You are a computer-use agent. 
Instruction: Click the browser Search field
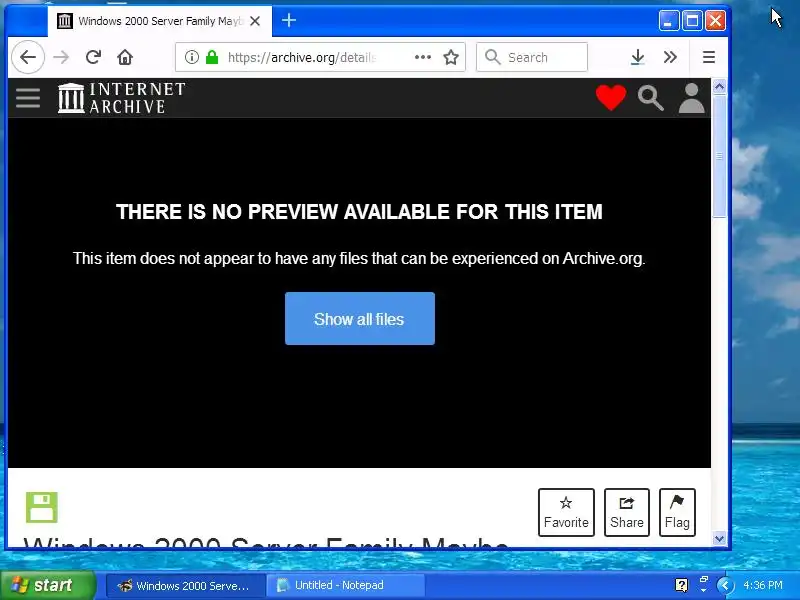(532, 57)
